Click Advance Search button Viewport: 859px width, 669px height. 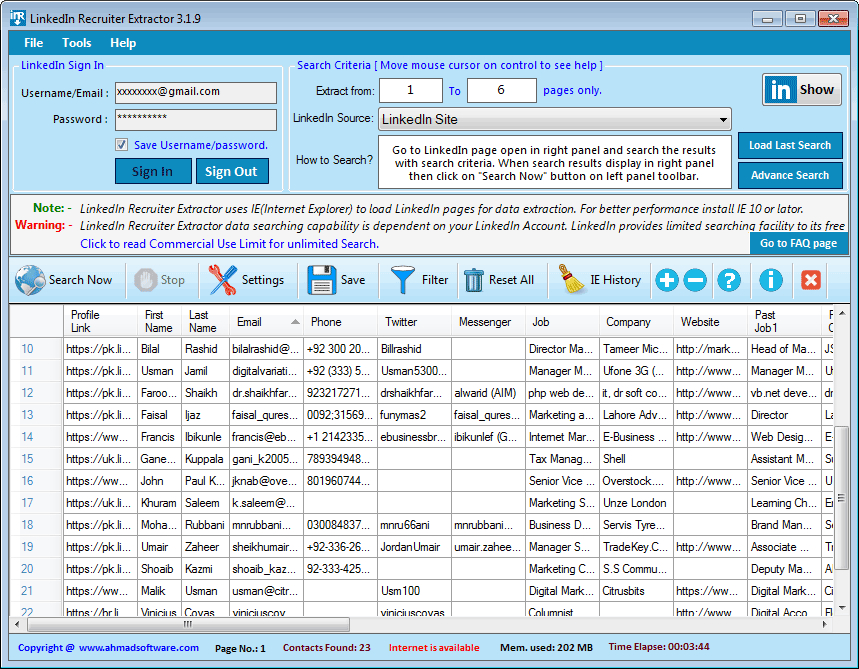790,175
